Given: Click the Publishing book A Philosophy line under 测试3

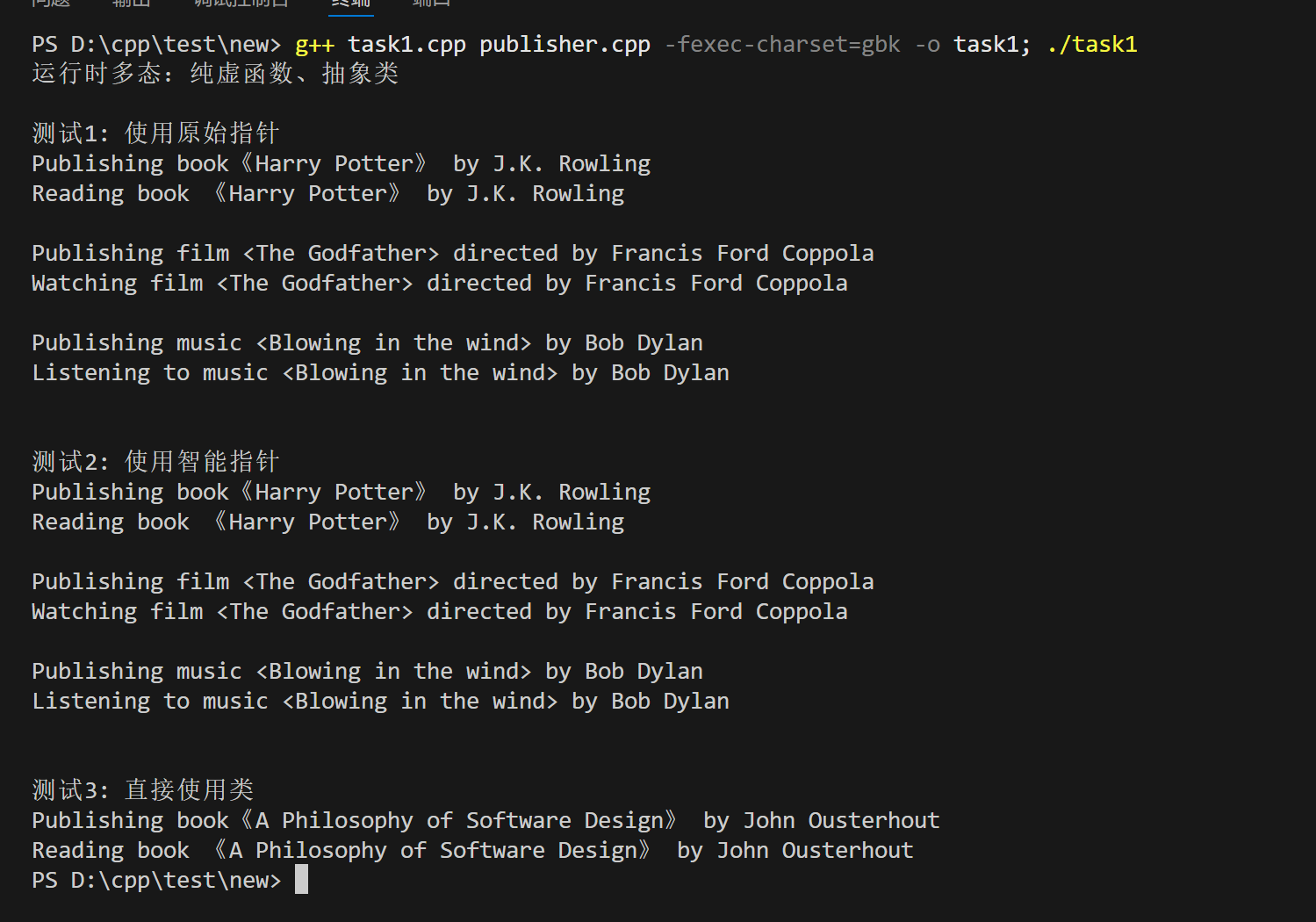Looking at the screenshot, I should [x=485, y=821].
